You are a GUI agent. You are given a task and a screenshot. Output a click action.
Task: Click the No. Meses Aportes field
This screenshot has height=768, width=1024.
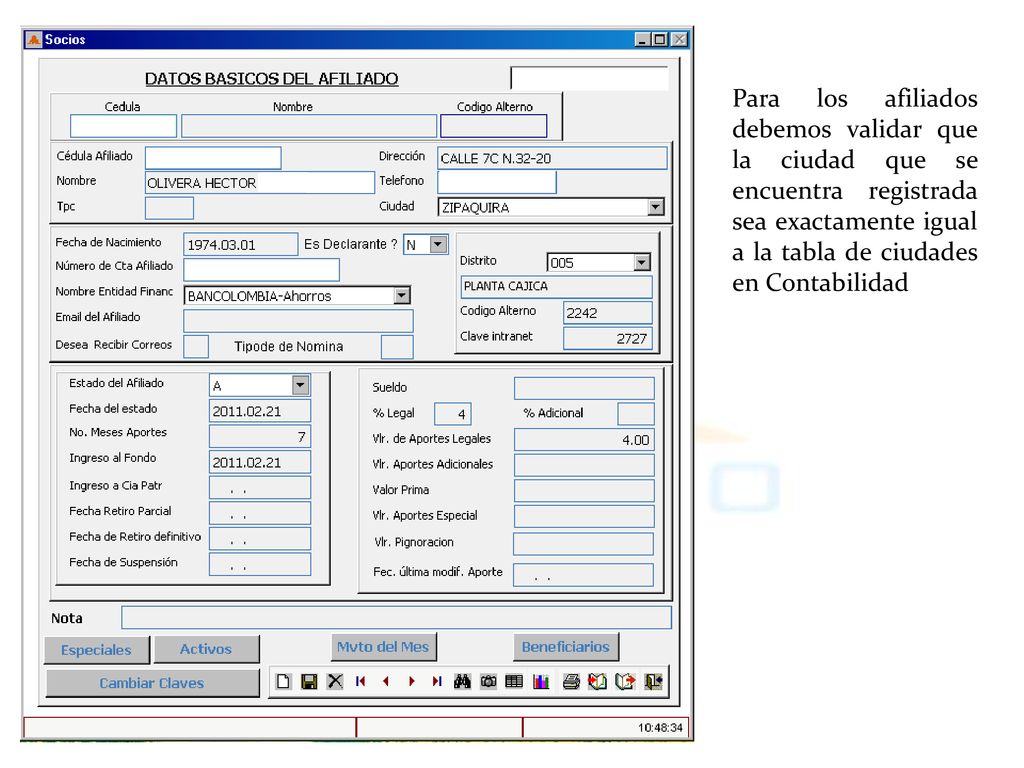click(260, 436)
